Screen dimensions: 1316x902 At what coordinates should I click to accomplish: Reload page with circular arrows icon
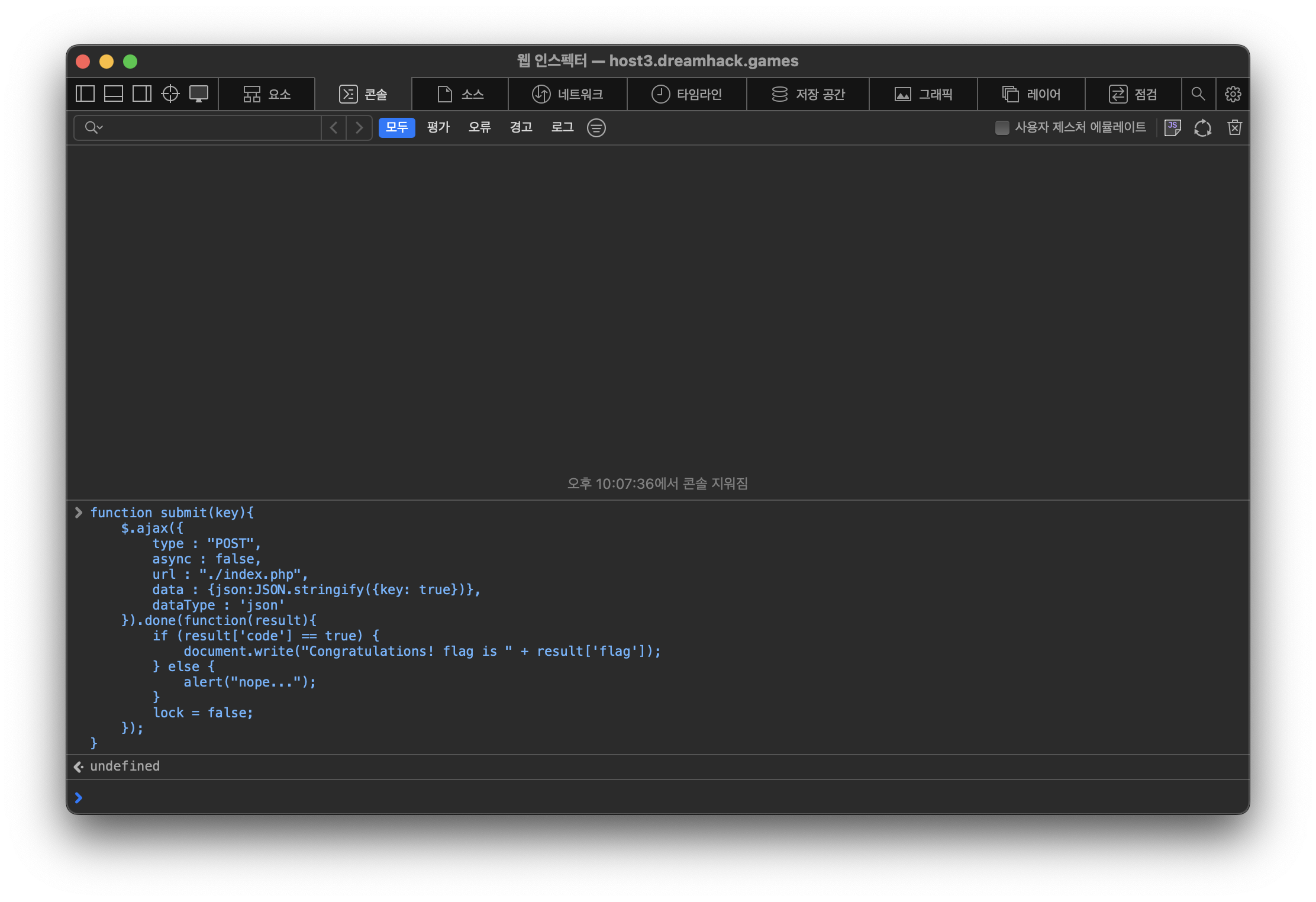pyautogui.click(x=1203, y=127)
